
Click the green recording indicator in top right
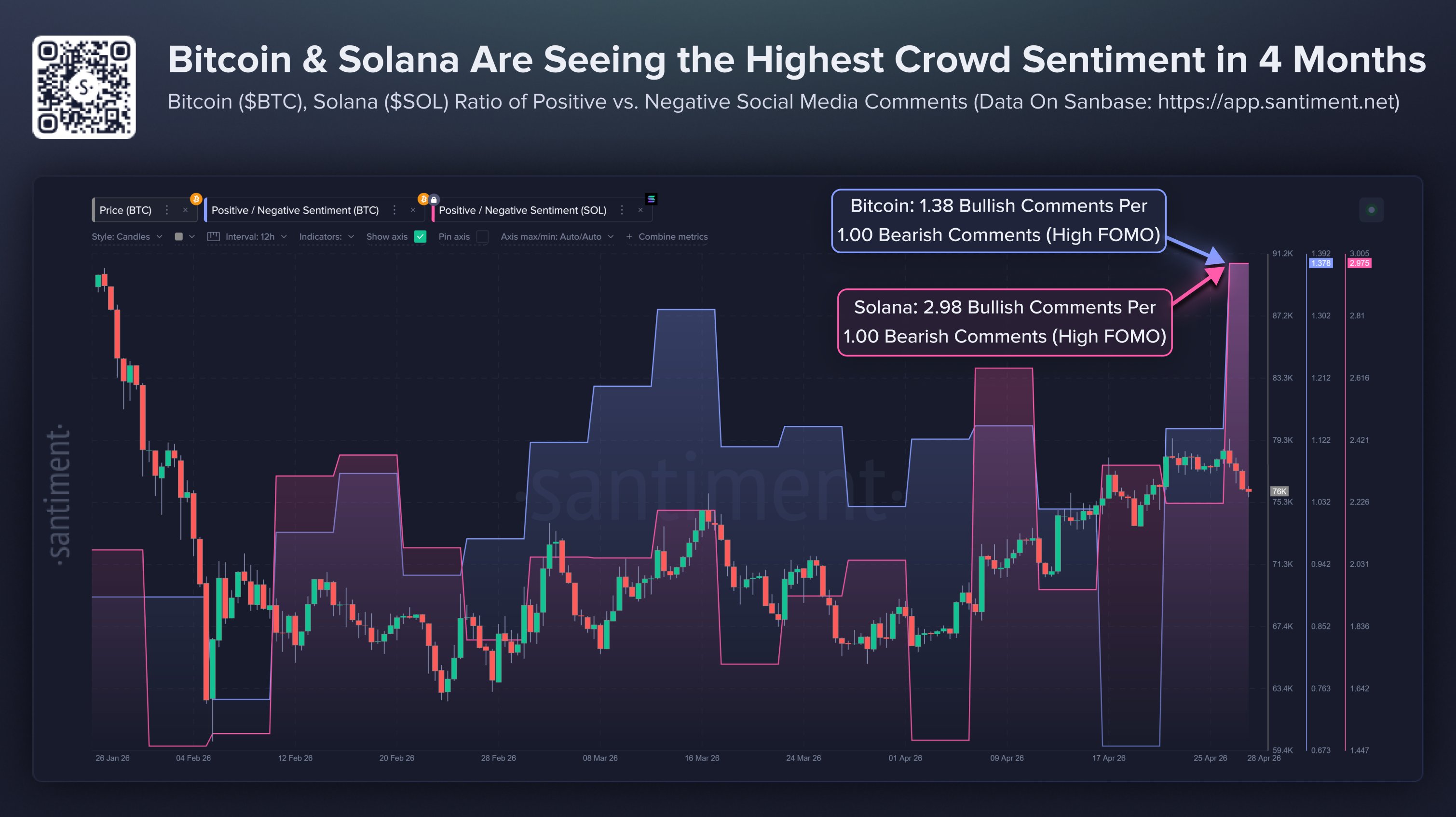click(1373, 210)
